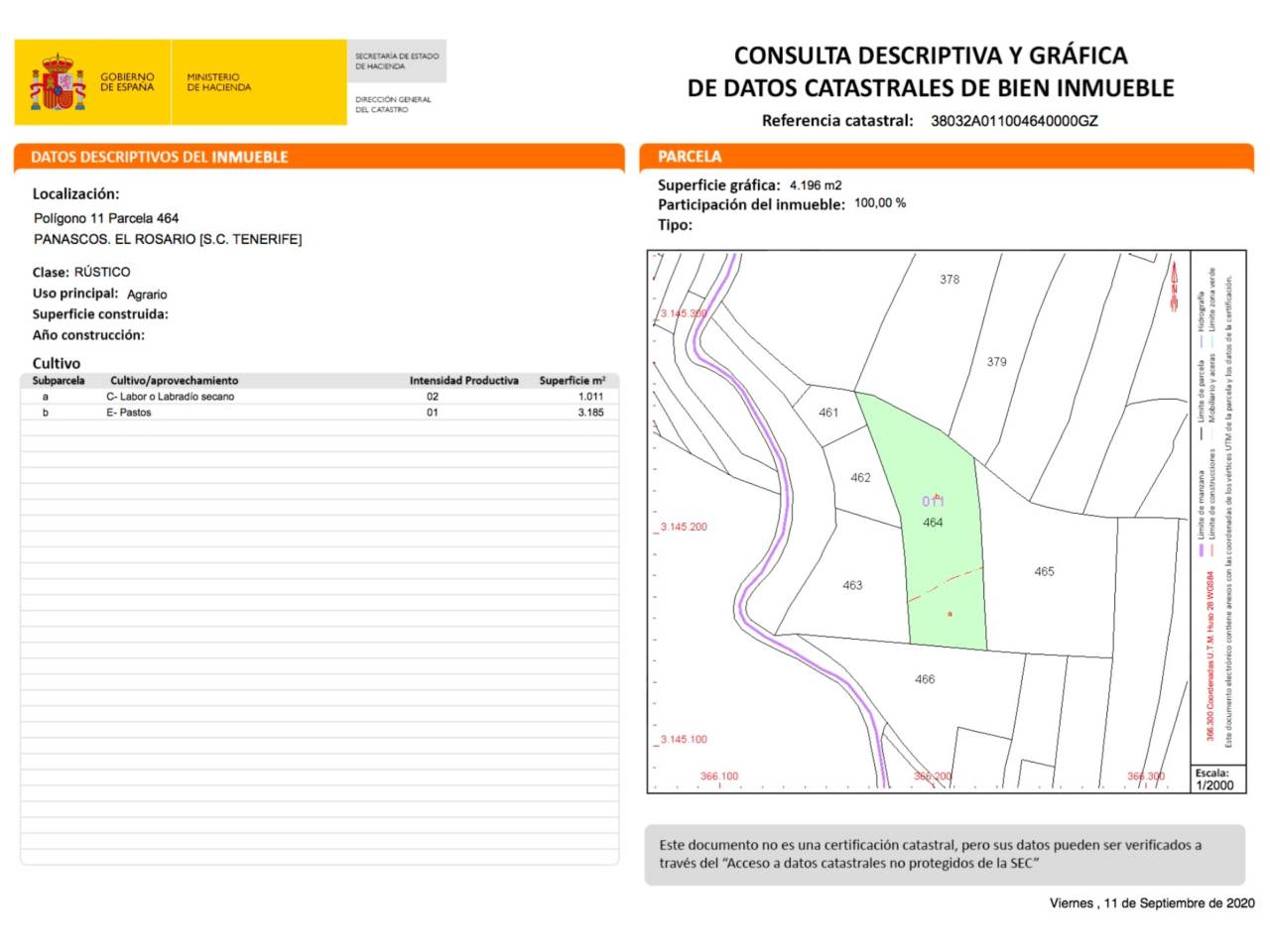Click parcel 466 on the map
The image size is (1270, 952).
925,679
